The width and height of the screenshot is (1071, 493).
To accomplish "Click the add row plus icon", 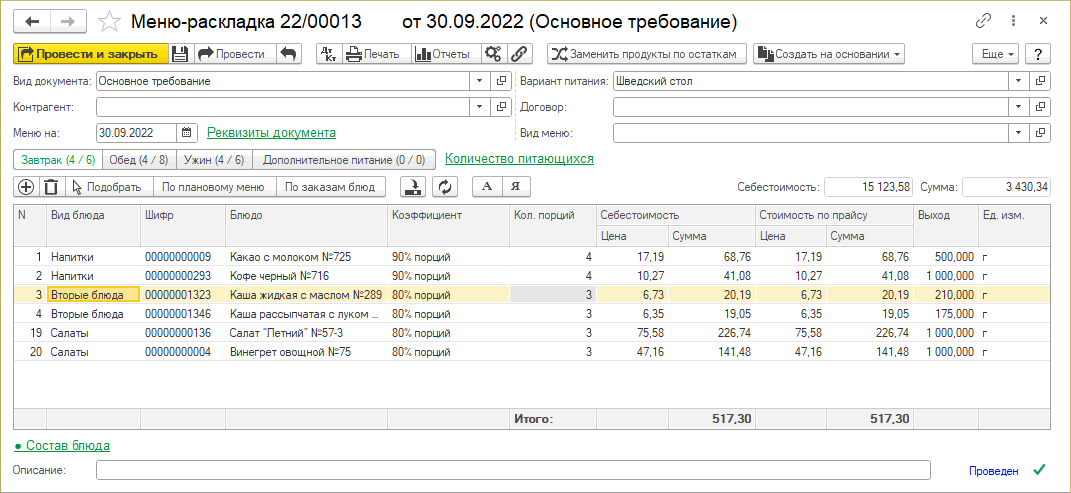I will click(26, 186).
